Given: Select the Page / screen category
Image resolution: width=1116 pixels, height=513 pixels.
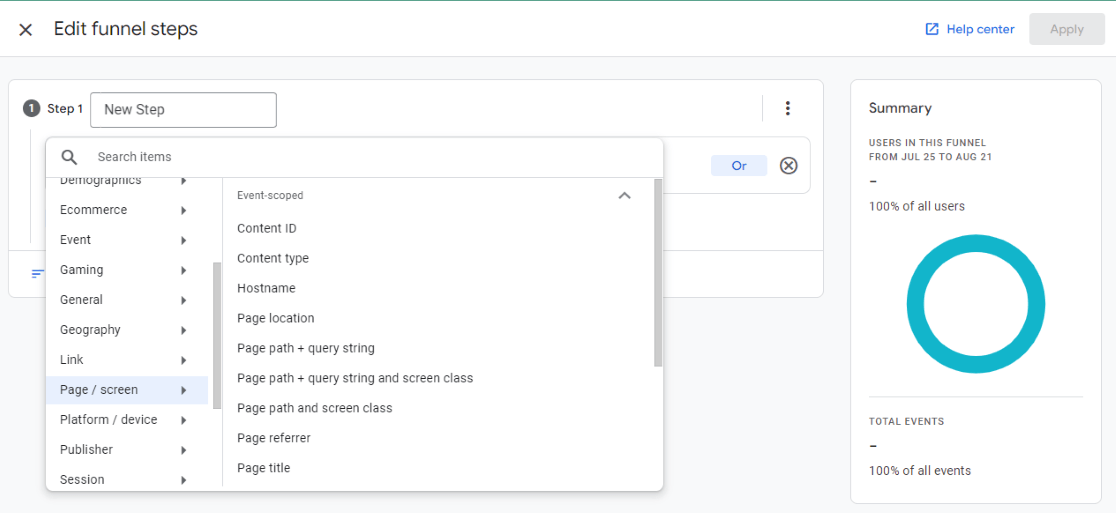Looking at the screenshot, I should pos(100,390).
